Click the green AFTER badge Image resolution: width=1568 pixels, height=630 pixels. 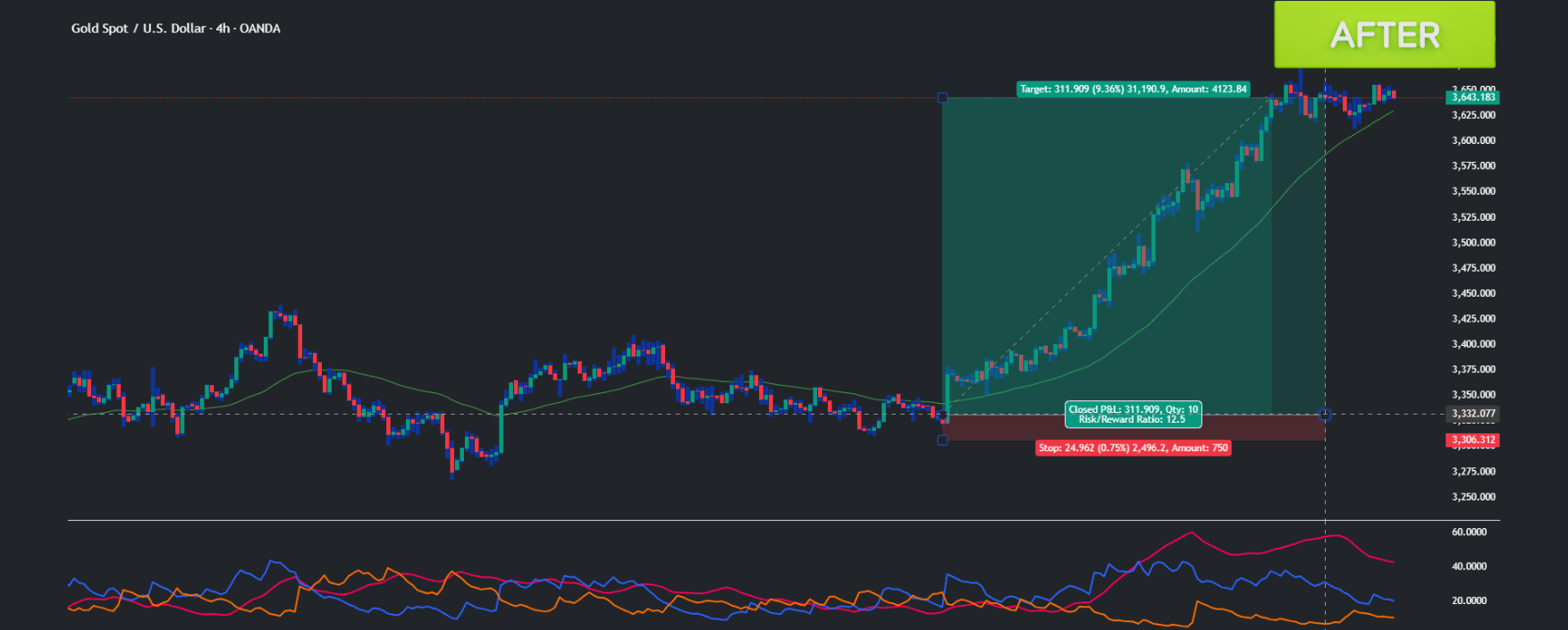[1384, 35]
